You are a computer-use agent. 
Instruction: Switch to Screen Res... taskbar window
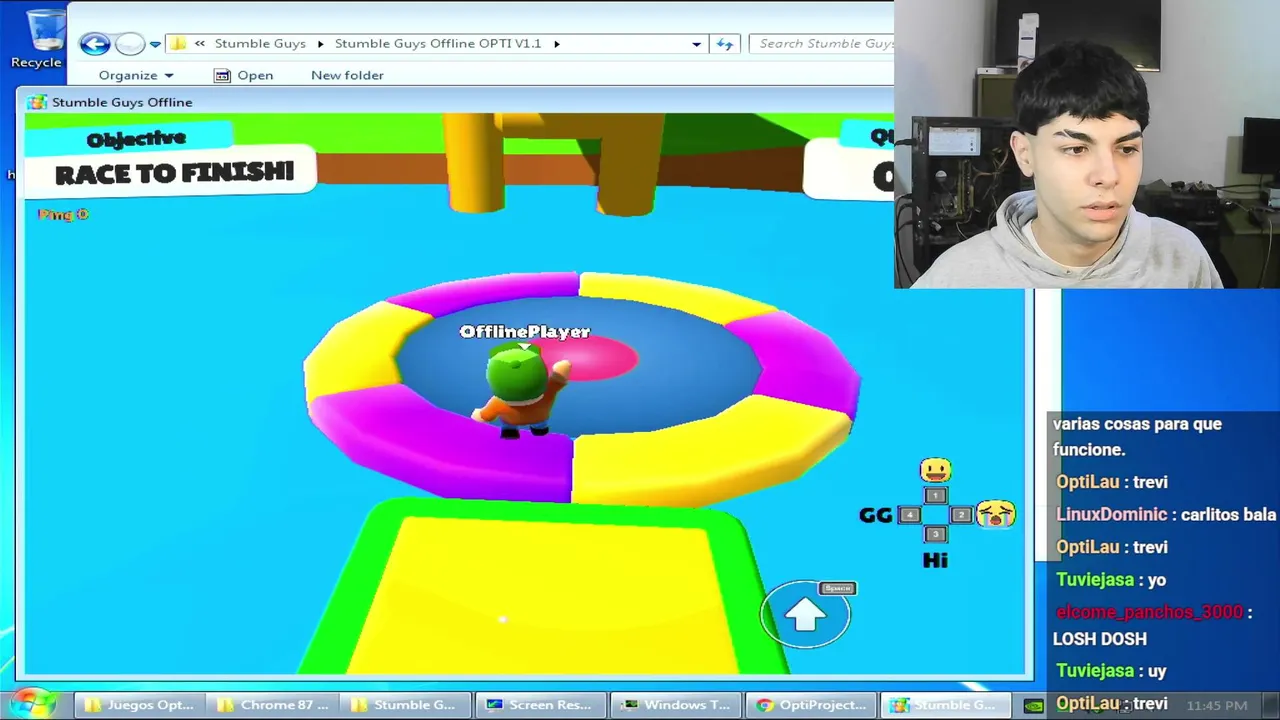540,705
